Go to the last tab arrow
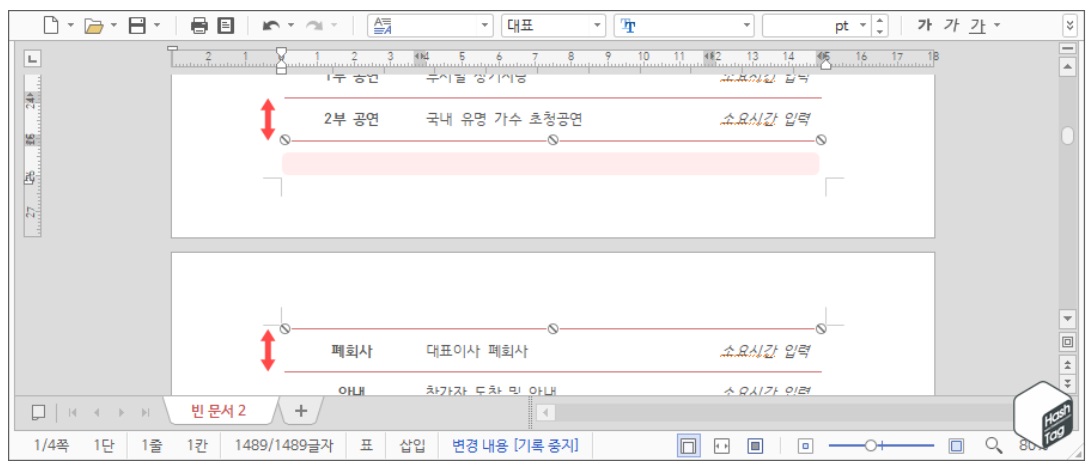The image size is (1089, 467). [145, 412]
